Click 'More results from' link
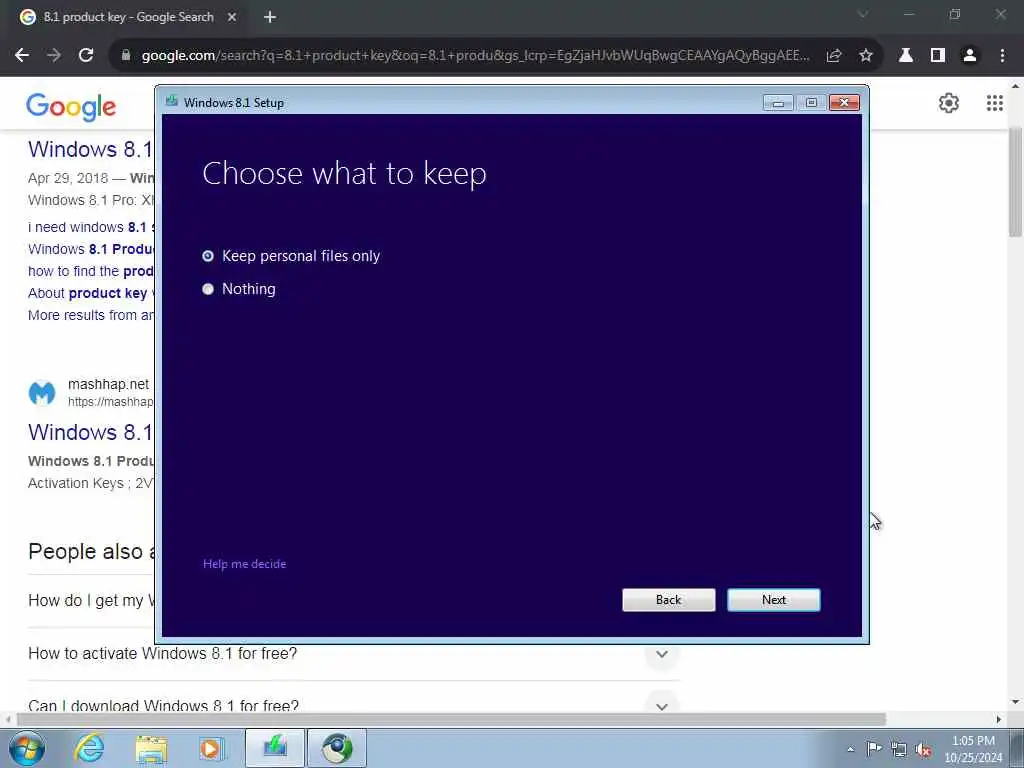The height and width of the screenshot is (768, 1024). tap(91, 315)
